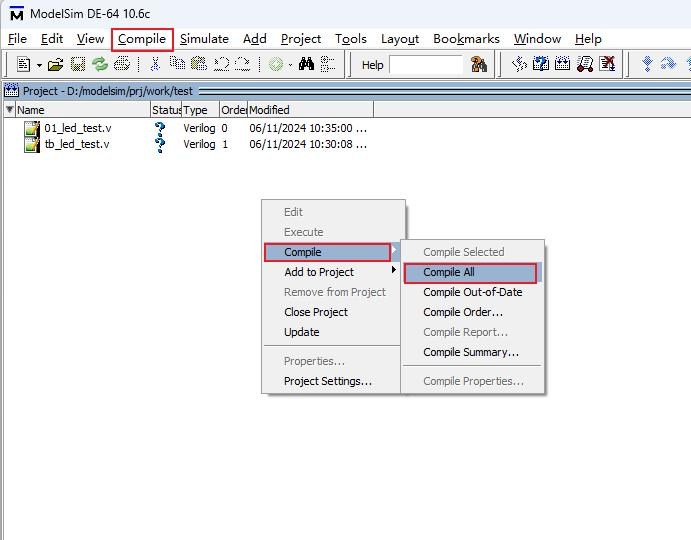Click the Compile Out-of-Date question-mark icon
Image resolution: width=691 pixels, height=540 pixels.
coord(541,64)
